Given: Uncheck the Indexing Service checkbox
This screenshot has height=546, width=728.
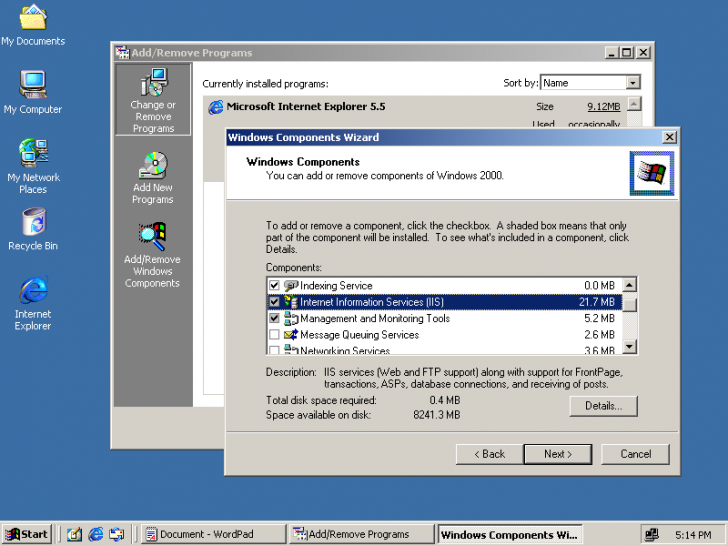Looking at the screenshot, I should coord(275,286).
